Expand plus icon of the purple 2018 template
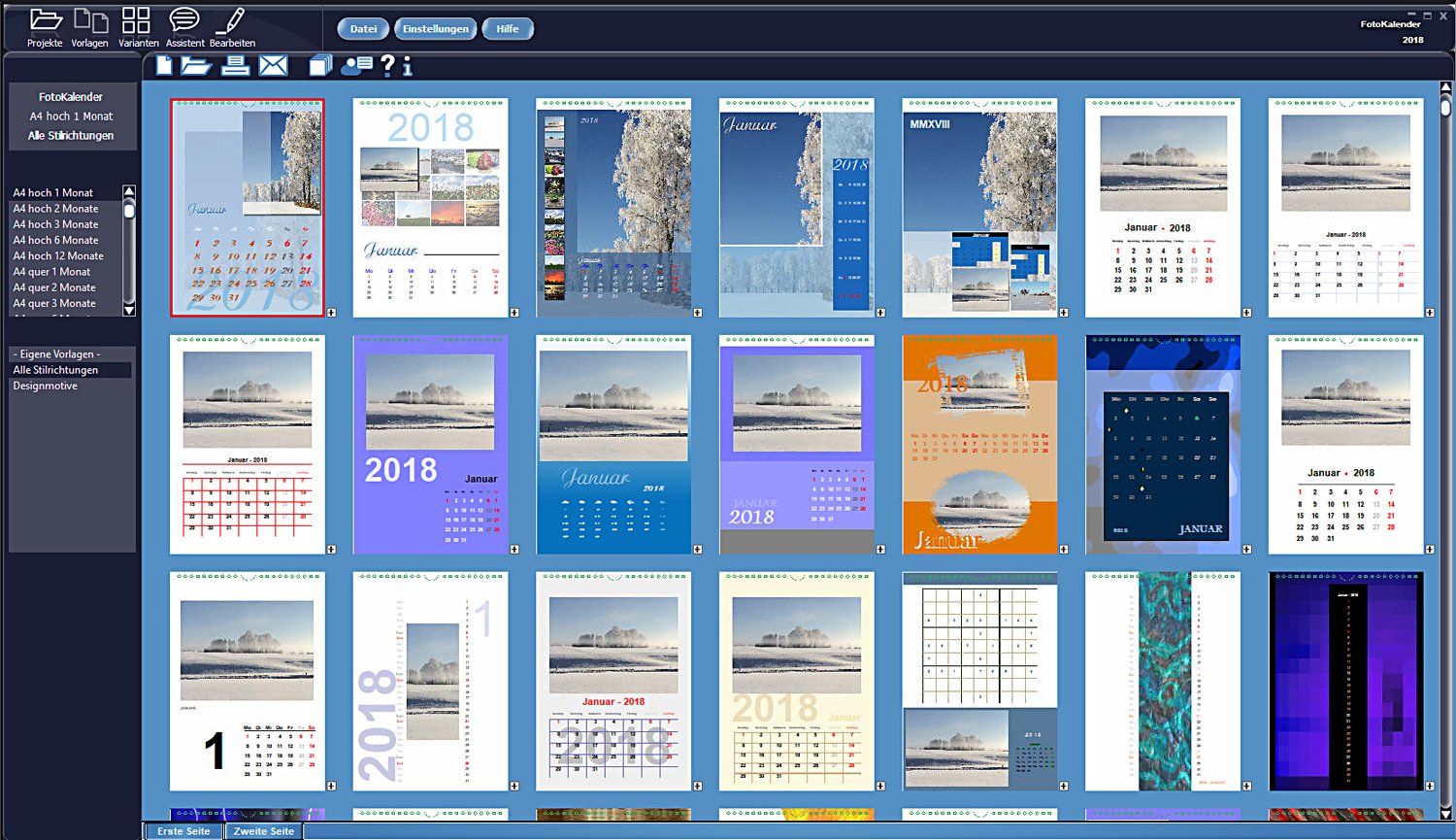Viewport: 1456px width, 840px height. (514, 550)
